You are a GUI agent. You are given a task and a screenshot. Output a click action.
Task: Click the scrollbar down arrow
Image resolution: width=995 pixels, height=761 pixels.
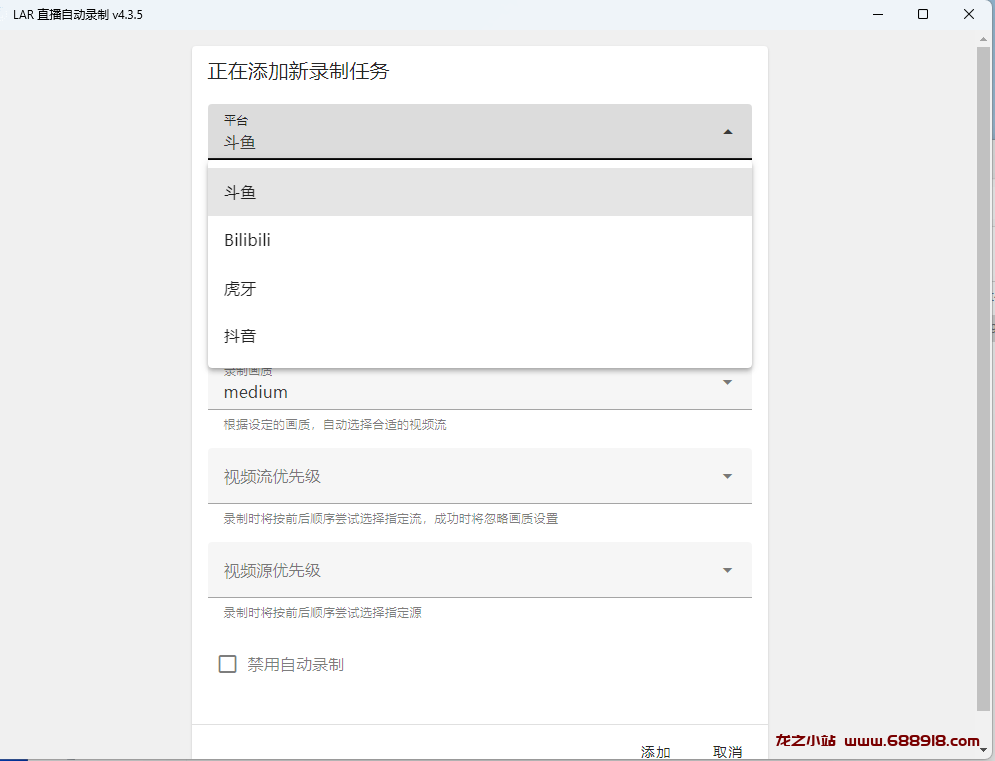[983, 750]
